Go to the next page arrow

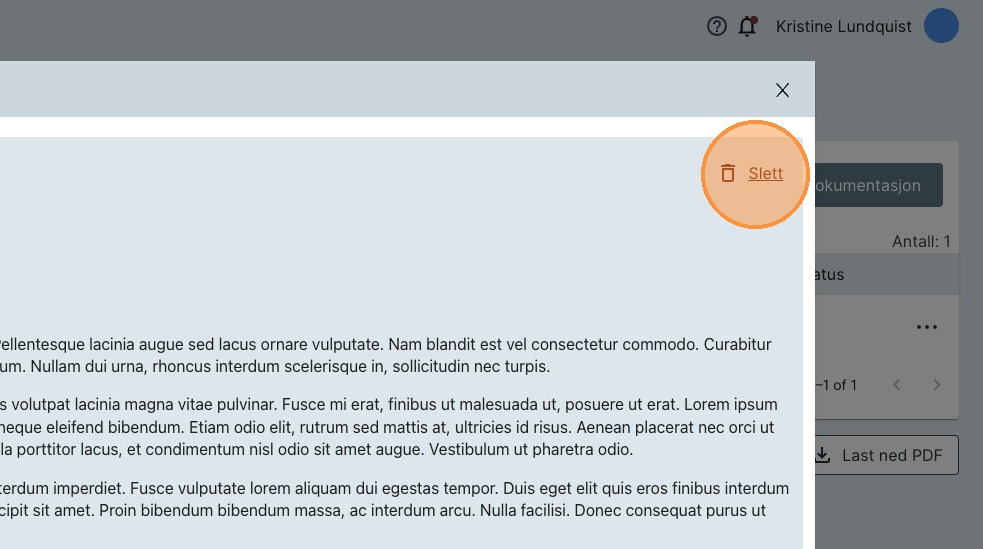point(937,385)
